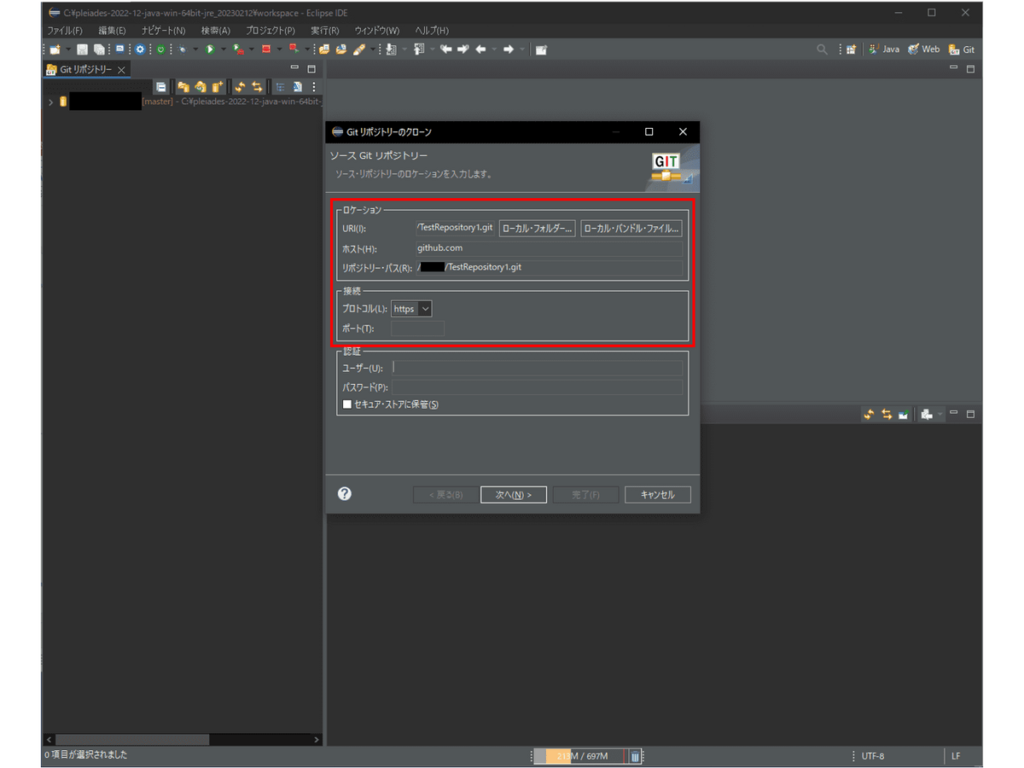Expand the master repository tree node
This screenshot has width=1024, height=768.
click(x=51, y=102)
